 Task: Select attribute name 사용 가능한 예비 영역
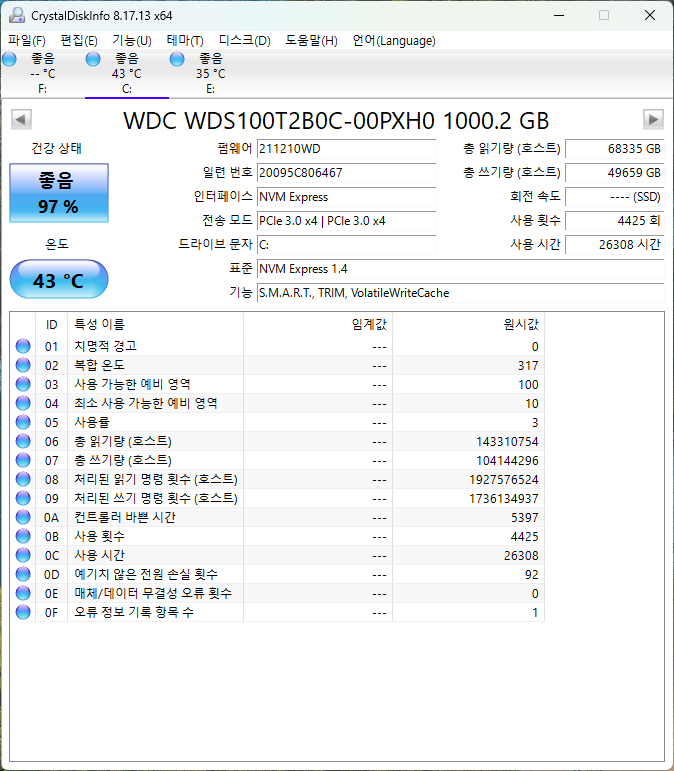point(132,384)
